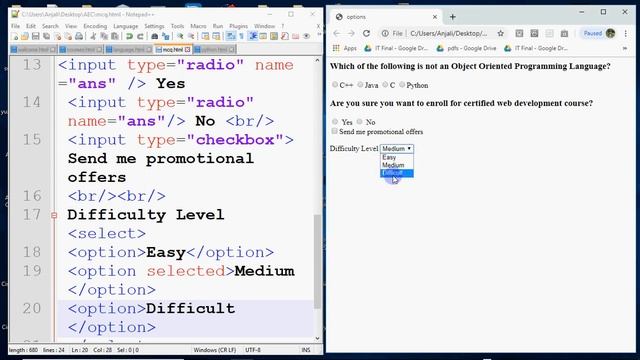The height and width of the screenshot is (360, 640).
Task: Expand the Chrome bookmarks overflow chevron
Action: (624, 48)
